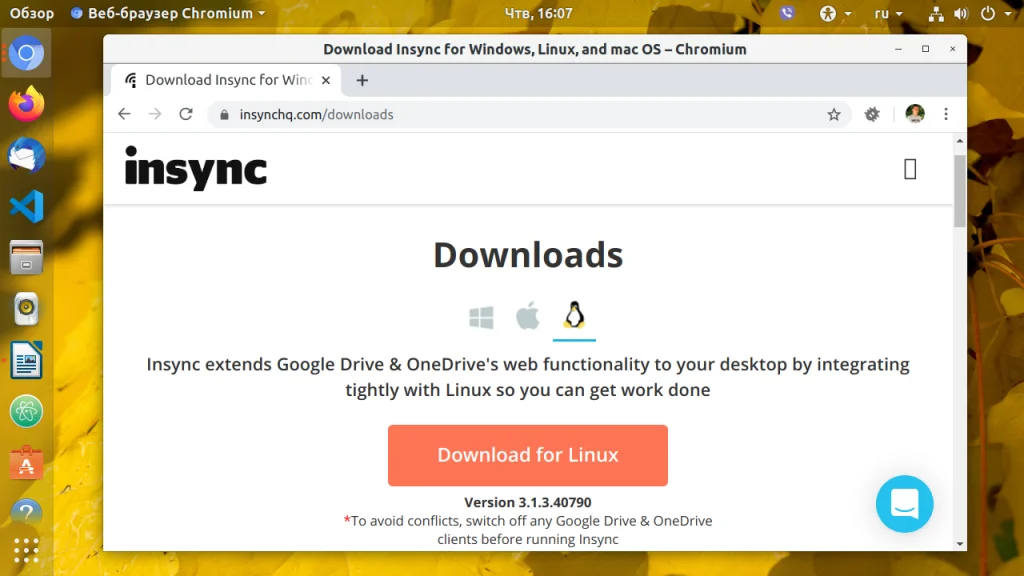Click the browser forward arrow
The image size is (1024, 576).
coord(155,114)
